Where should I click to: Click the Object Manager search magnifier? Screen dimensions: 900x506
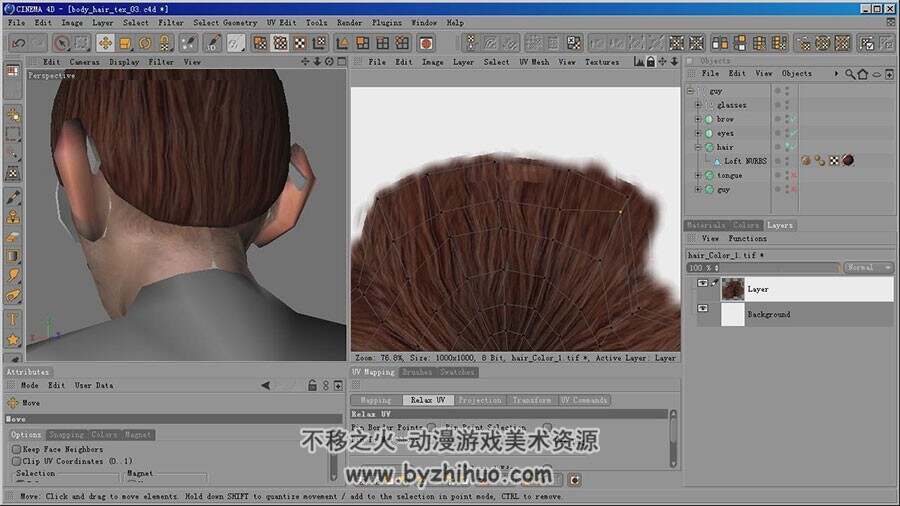pyautogui.click(x=850, y=74)
